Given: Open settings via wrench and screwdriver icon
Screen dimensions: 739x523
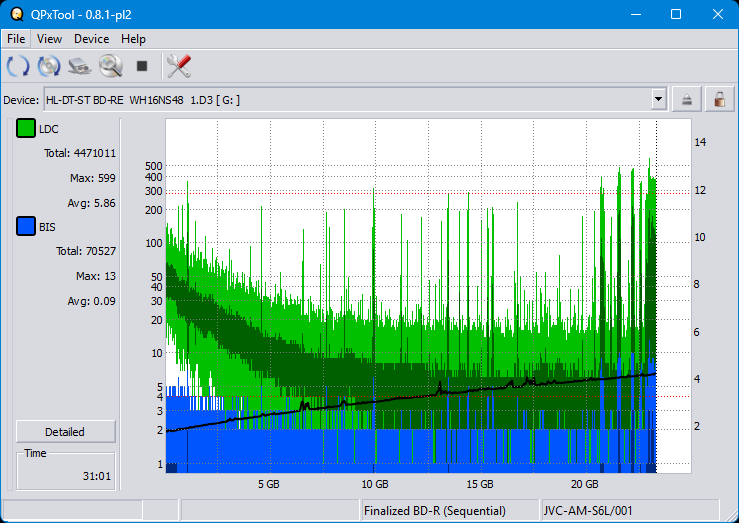Looking at the screenshot, I should pyautogui.click(x=179, y=67).
